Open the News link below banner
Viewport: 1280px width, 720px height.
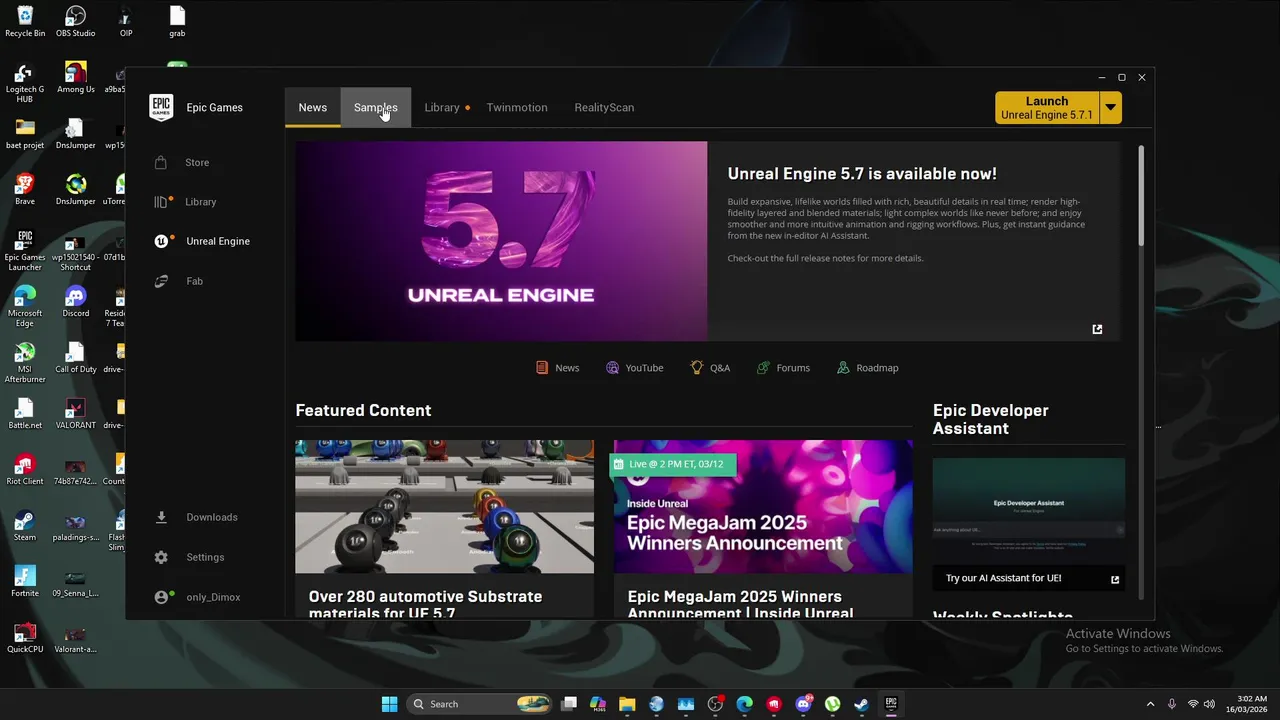[x=558, y=368]
